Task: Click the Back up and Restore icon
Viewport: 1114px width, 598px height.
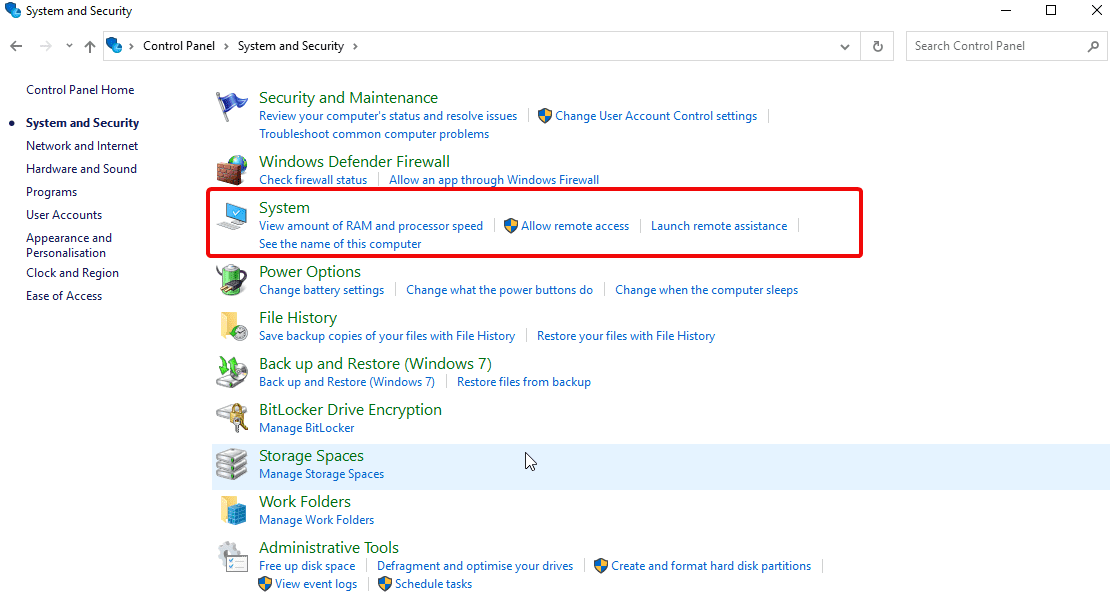Action: [x=231, y=371]
